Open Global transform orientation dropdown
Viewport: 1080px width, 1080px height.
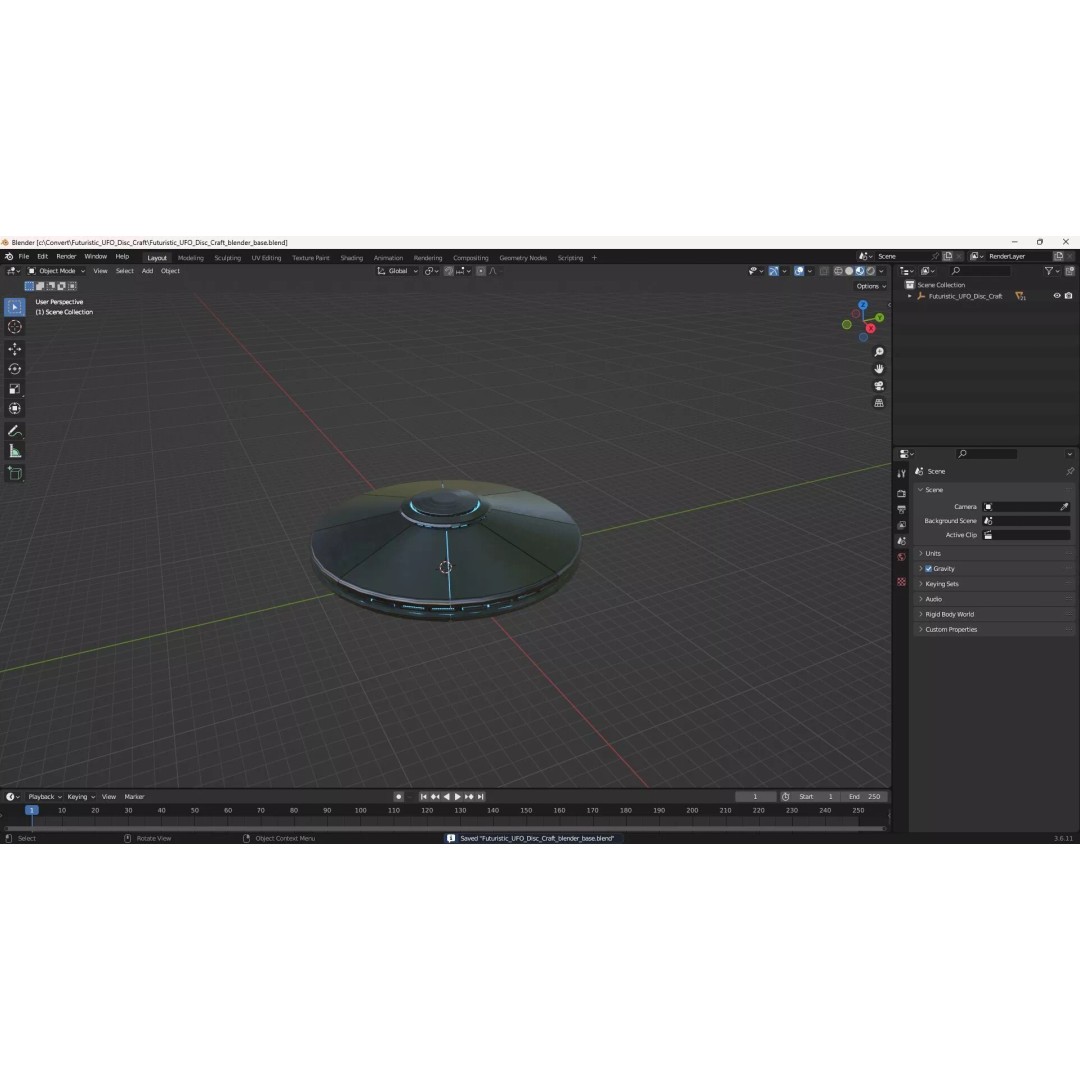coord(397,271)
